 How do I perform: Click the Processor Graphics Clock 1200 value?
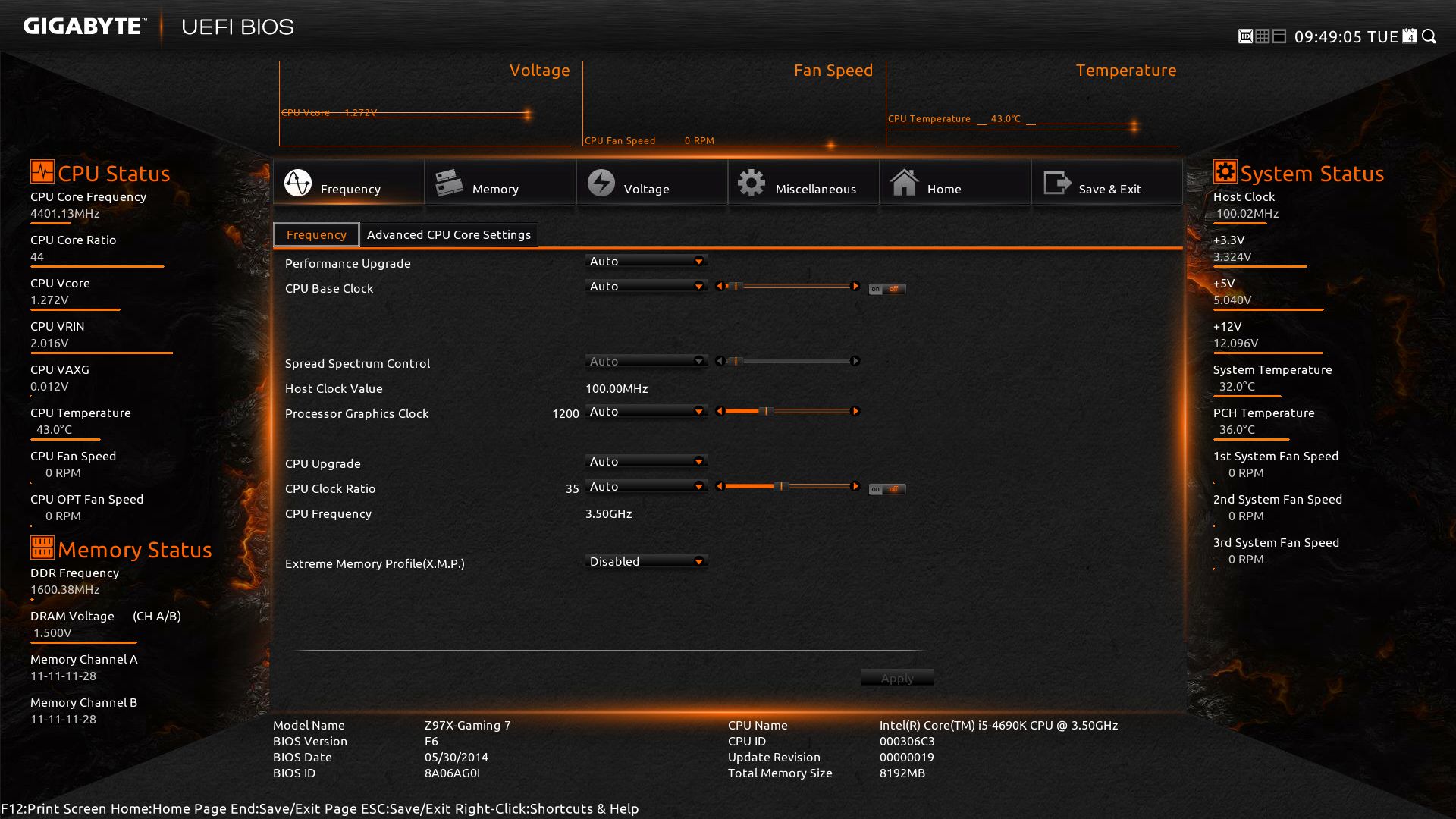566,413
